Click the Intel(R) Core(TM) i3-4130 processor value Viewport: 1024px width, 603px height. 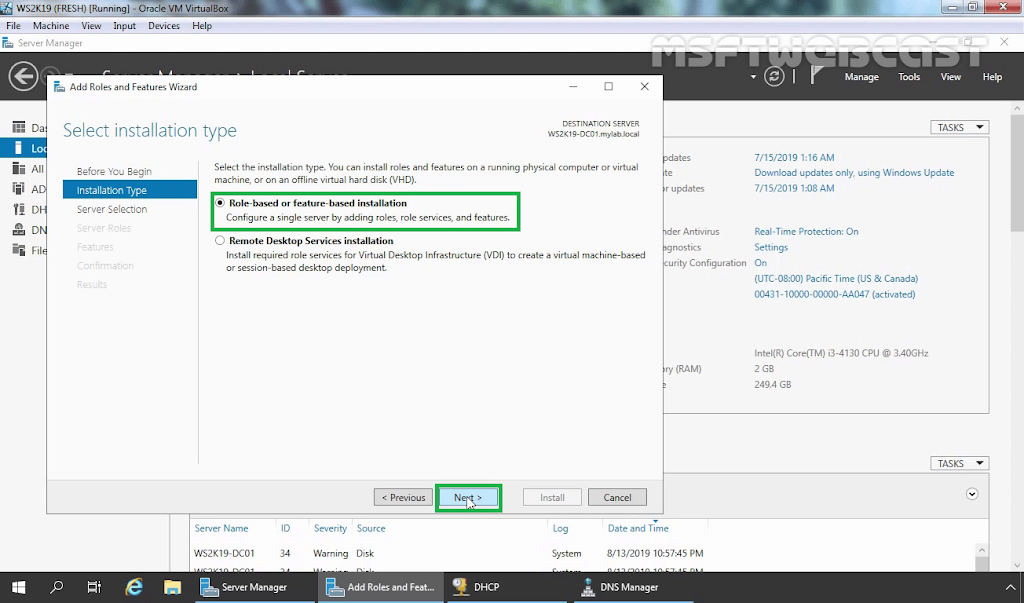pyautogui.click(x=841, y=353)
